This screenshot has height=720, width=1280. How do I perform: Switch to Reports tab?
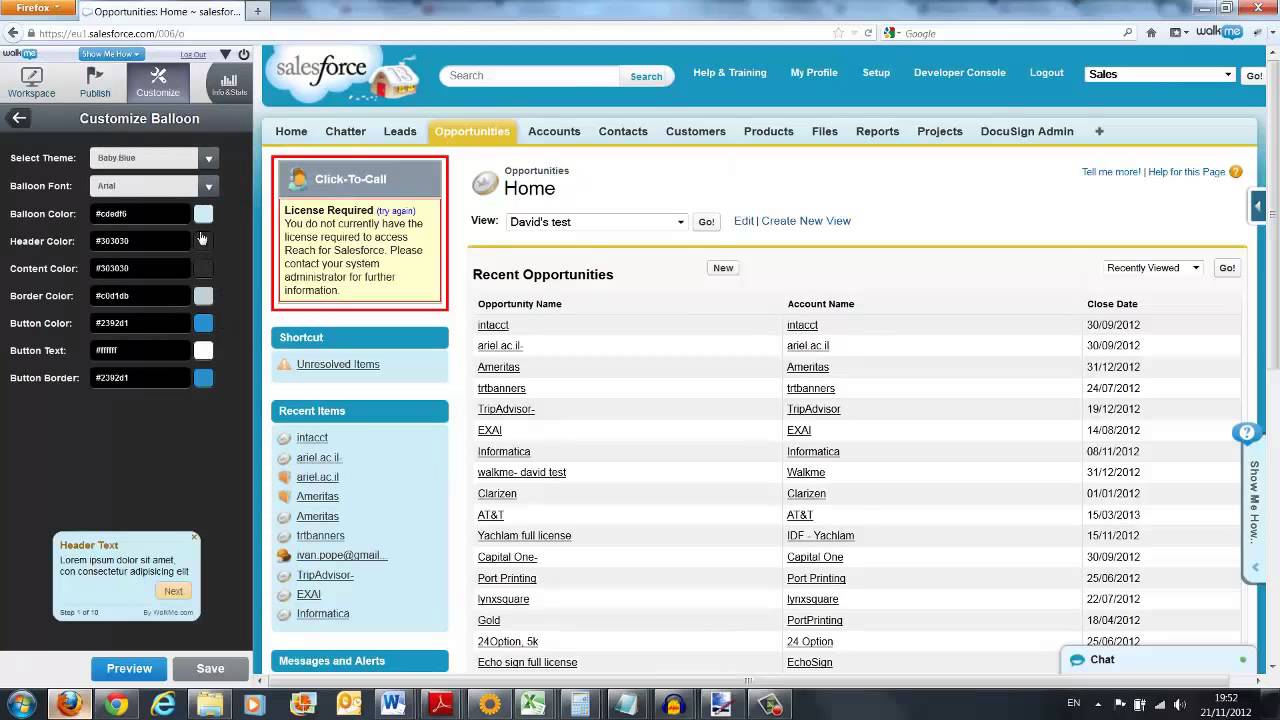click(877, 131)
